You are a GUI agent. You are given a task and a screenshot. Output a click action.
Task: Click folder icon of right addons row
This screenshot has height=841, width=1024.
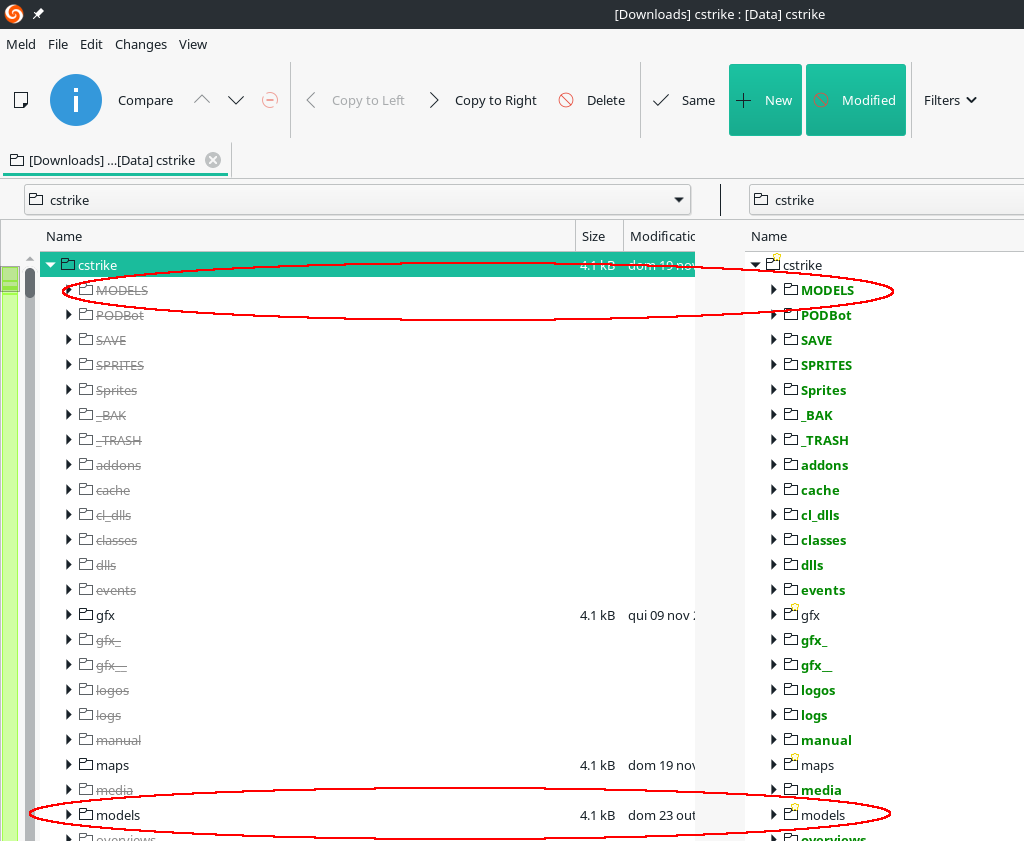(791, 464)
